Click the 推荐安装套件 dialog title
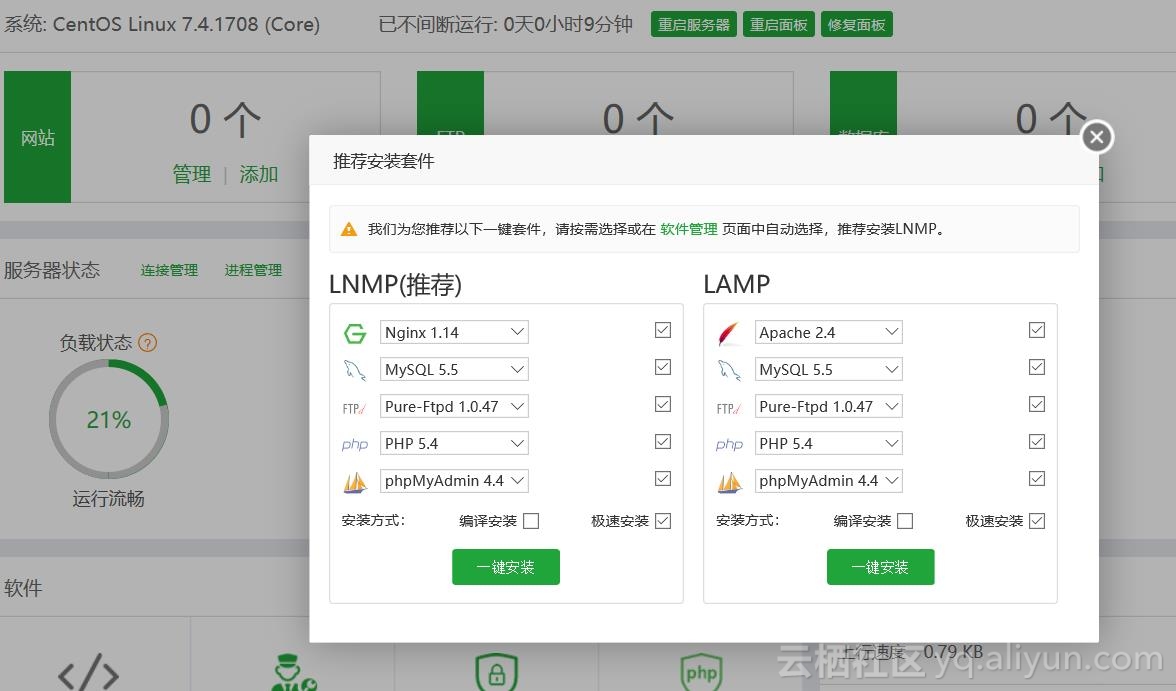 point(383,161)
